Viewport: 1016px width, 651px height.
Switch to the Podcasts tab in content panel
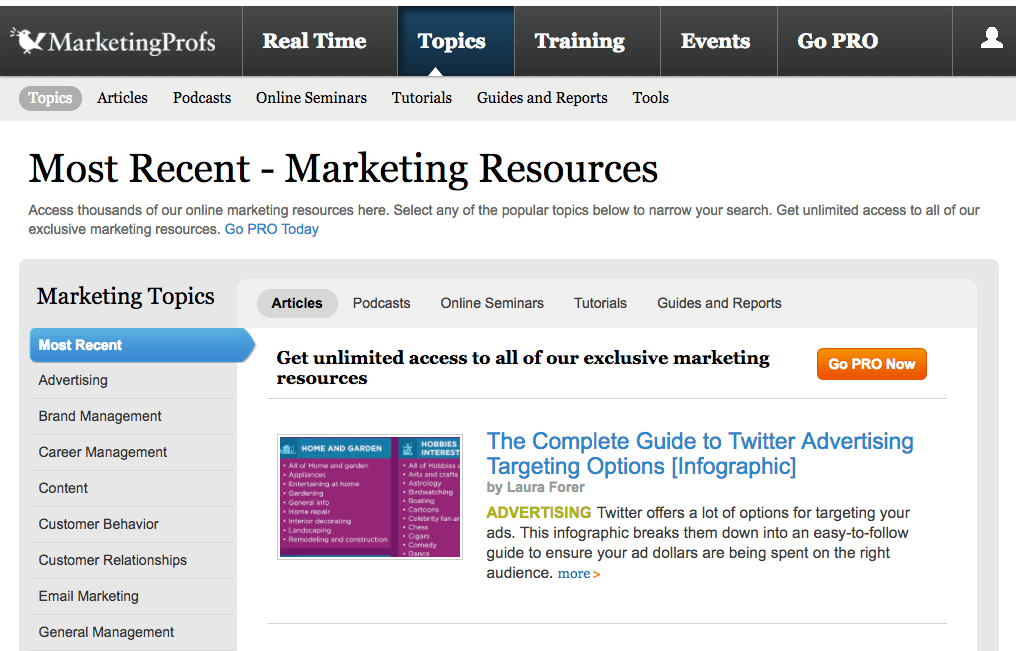click(381, 303)
